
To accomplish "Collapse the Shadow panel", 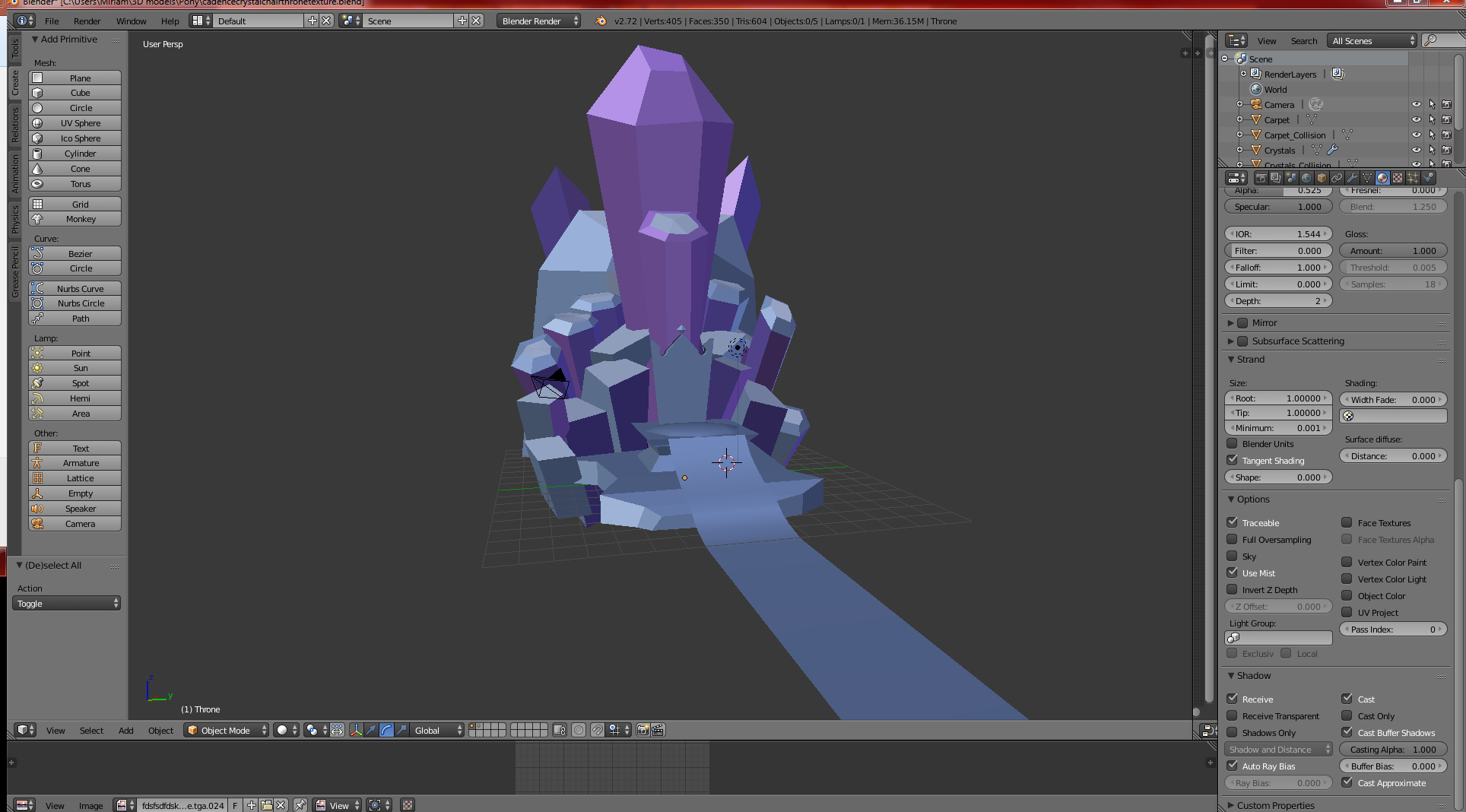I will click(x=1230, y=676).
